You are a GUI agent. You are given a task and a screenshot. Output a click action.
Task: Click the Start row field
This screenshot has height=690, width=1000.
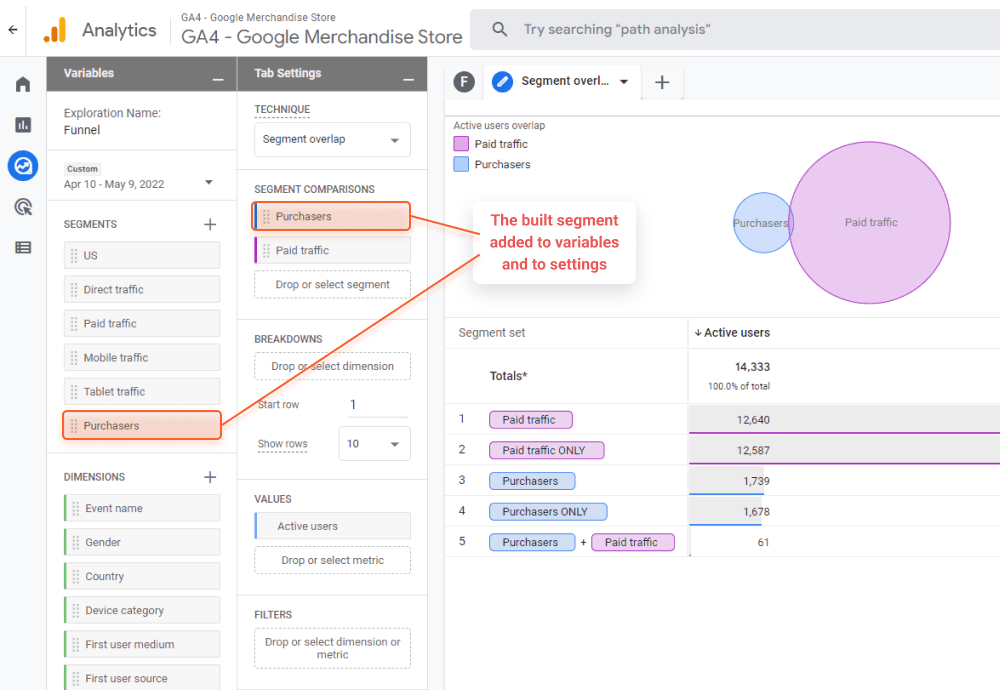click(376, 404)
